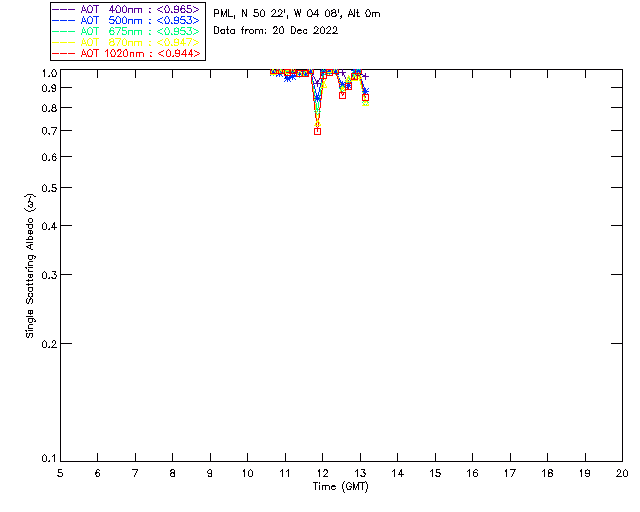Click the AOT 1020nm legend entry
The width and height of the screenshot is (640, 512).
point(126,53)
